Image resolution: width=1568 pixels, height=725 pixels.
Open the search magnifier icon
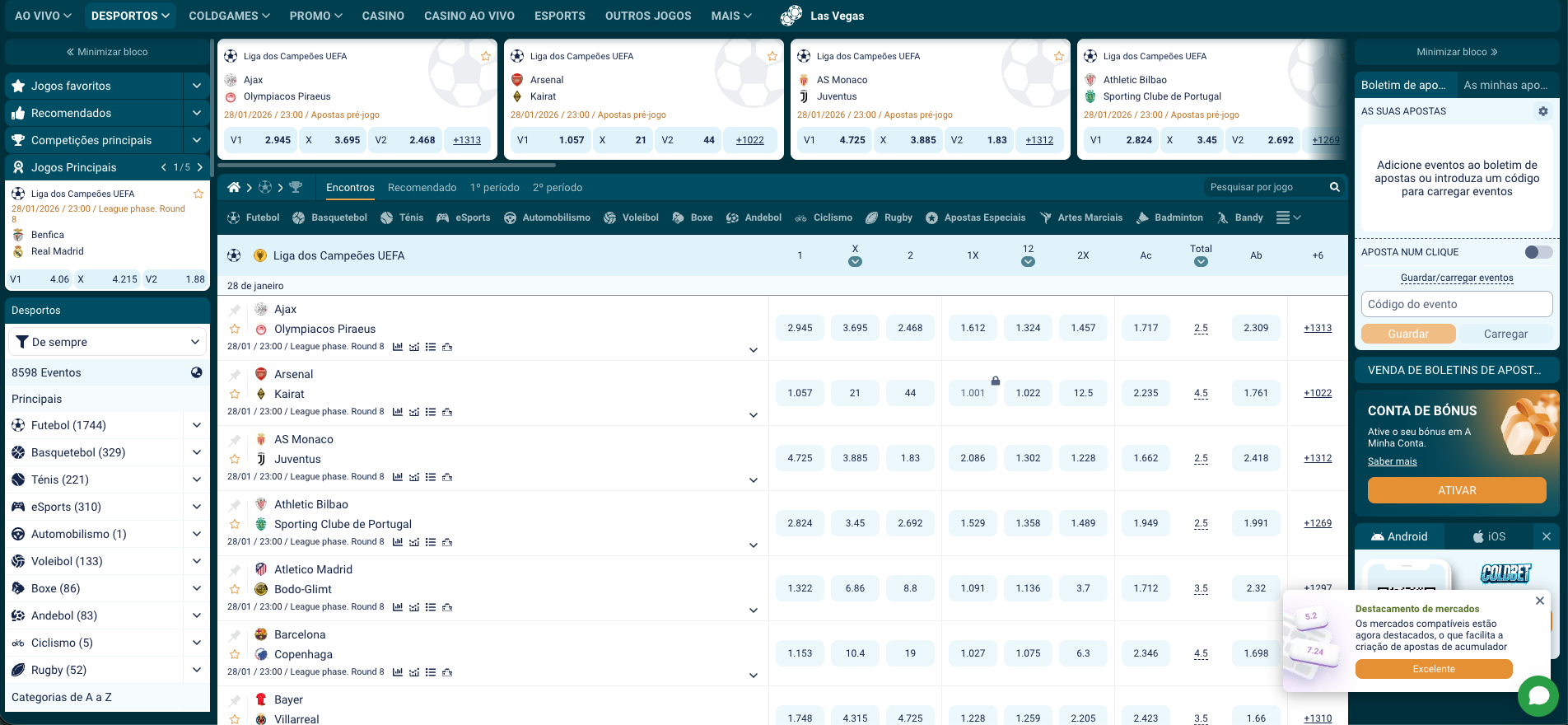pos(1334,187)
